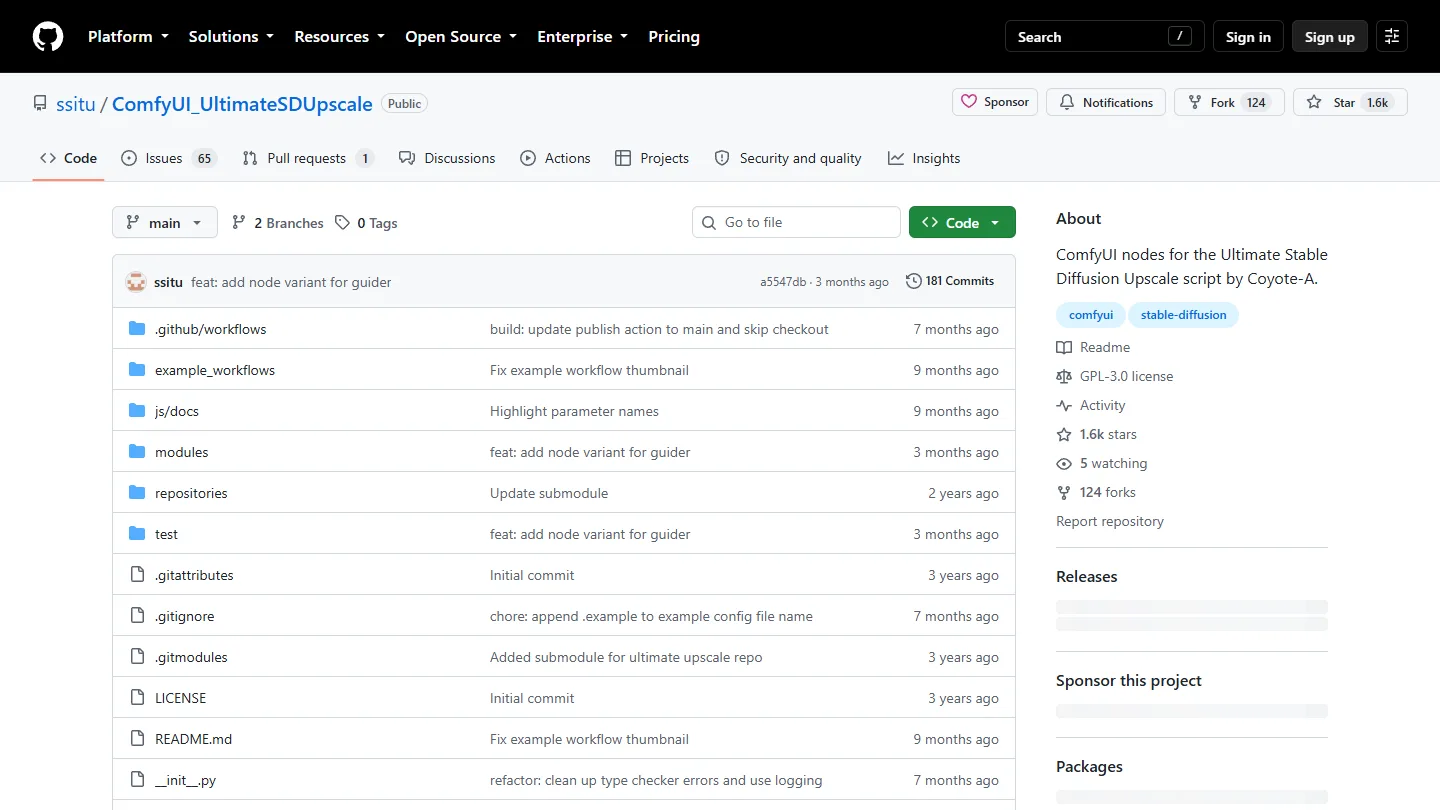1440x810 pixels.
Task: Click the history clock icon by 181 Commits
Action: coord(914,281)
